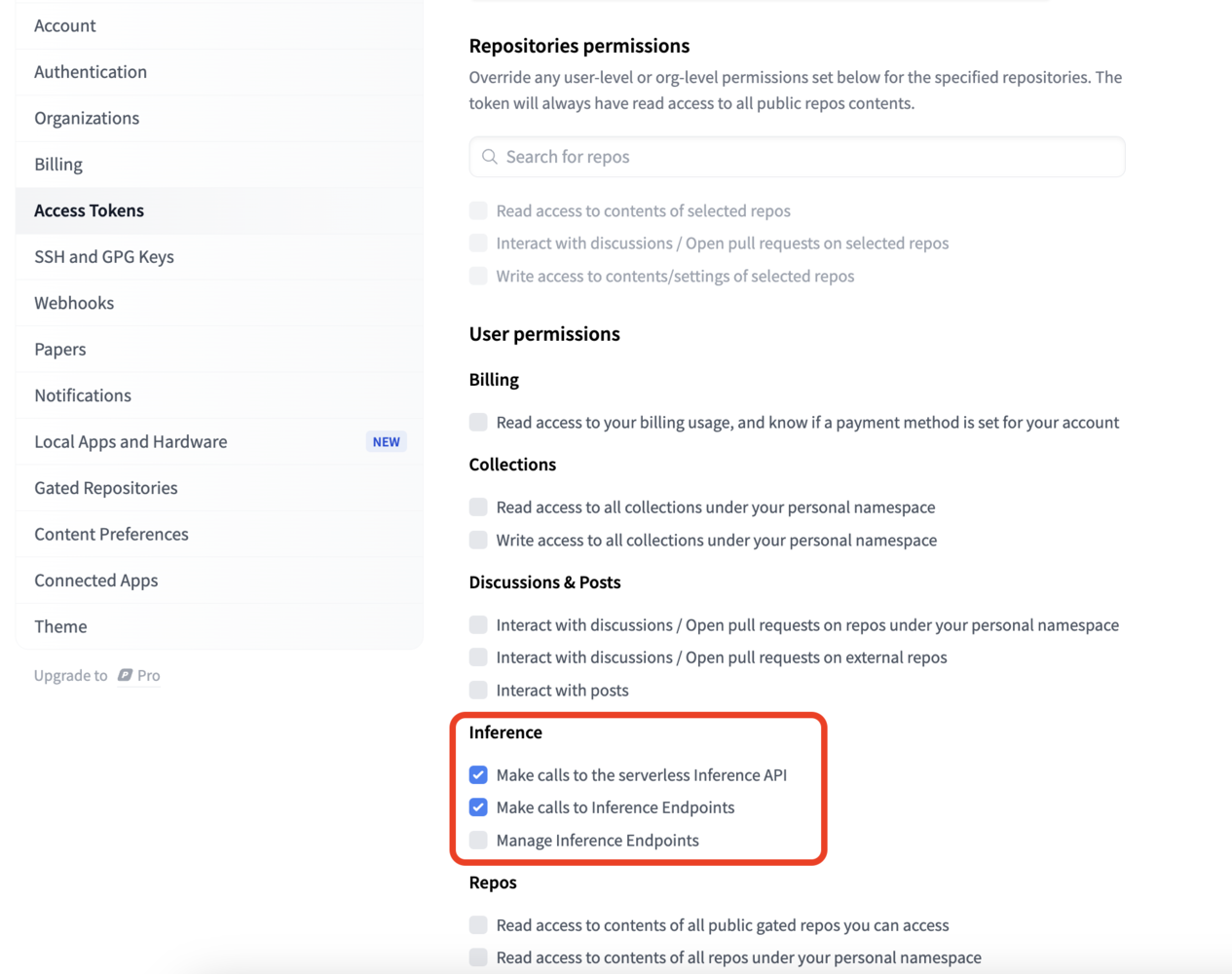Image resolution: width=1232 pixels, height=974 pixels.
Task: Enable read access to billing usage
Action: (x=478, y=422)
